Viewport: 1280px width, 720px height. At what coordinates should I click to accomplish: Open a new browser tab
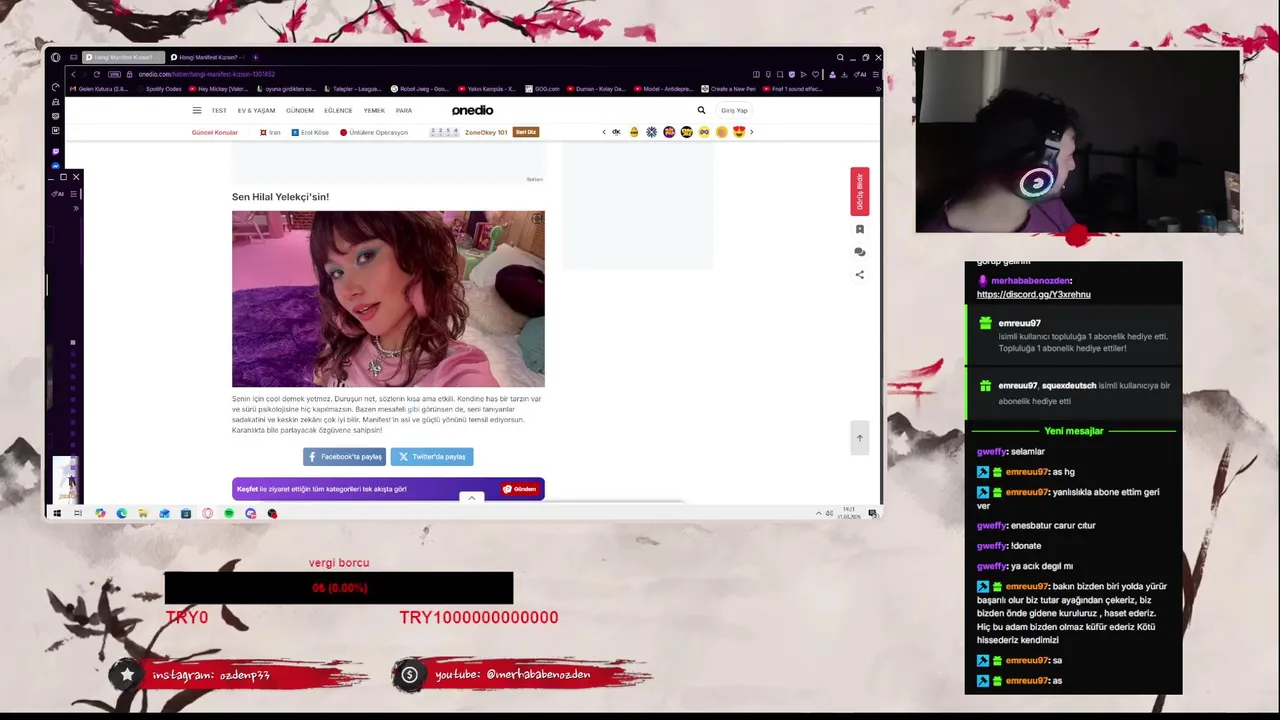pyautogui.click(x=255, y=57)
